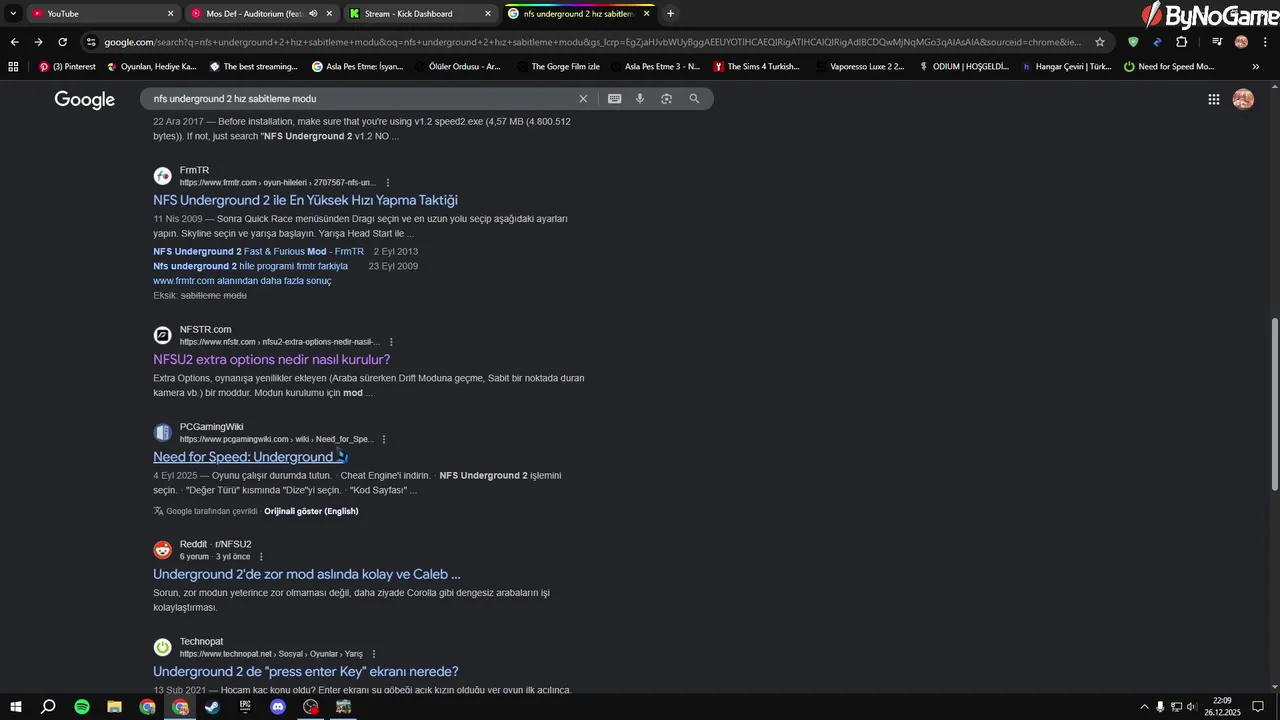
Task: Open more options for the Technopat result
Action: point(374,654)
